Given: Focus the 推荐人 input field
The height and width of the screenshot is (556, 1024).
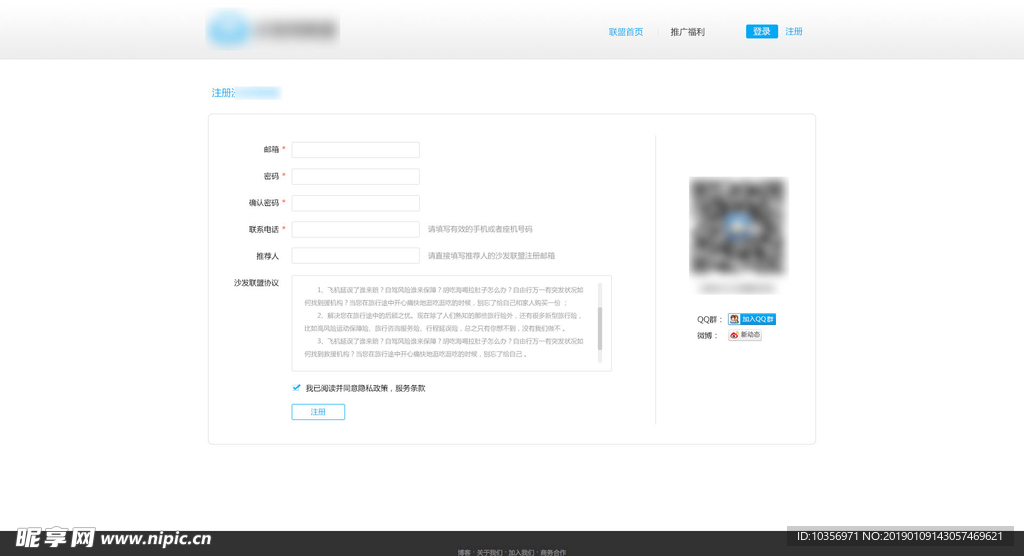Looking at the screenshot, I should tap(355, 256).
